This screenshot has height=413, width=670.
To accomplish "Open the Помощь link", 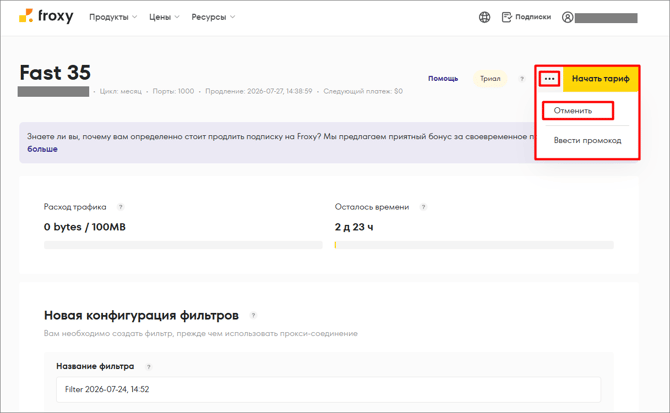I will pos(443,79).
